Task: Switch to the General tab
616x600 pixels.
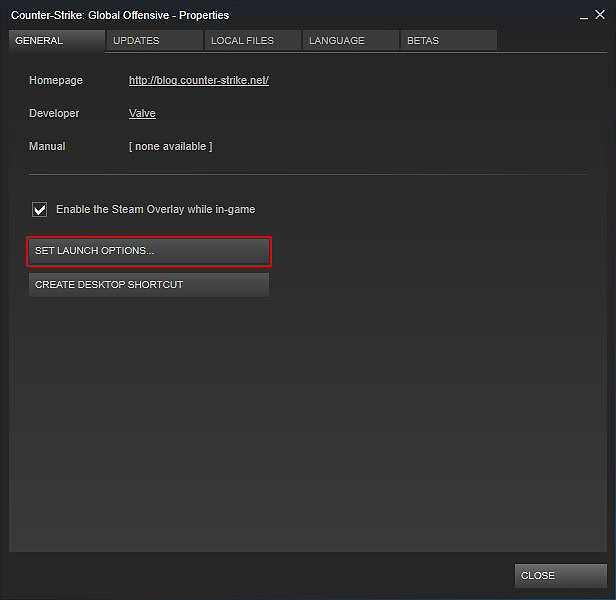Action: (x=57, y=40)
